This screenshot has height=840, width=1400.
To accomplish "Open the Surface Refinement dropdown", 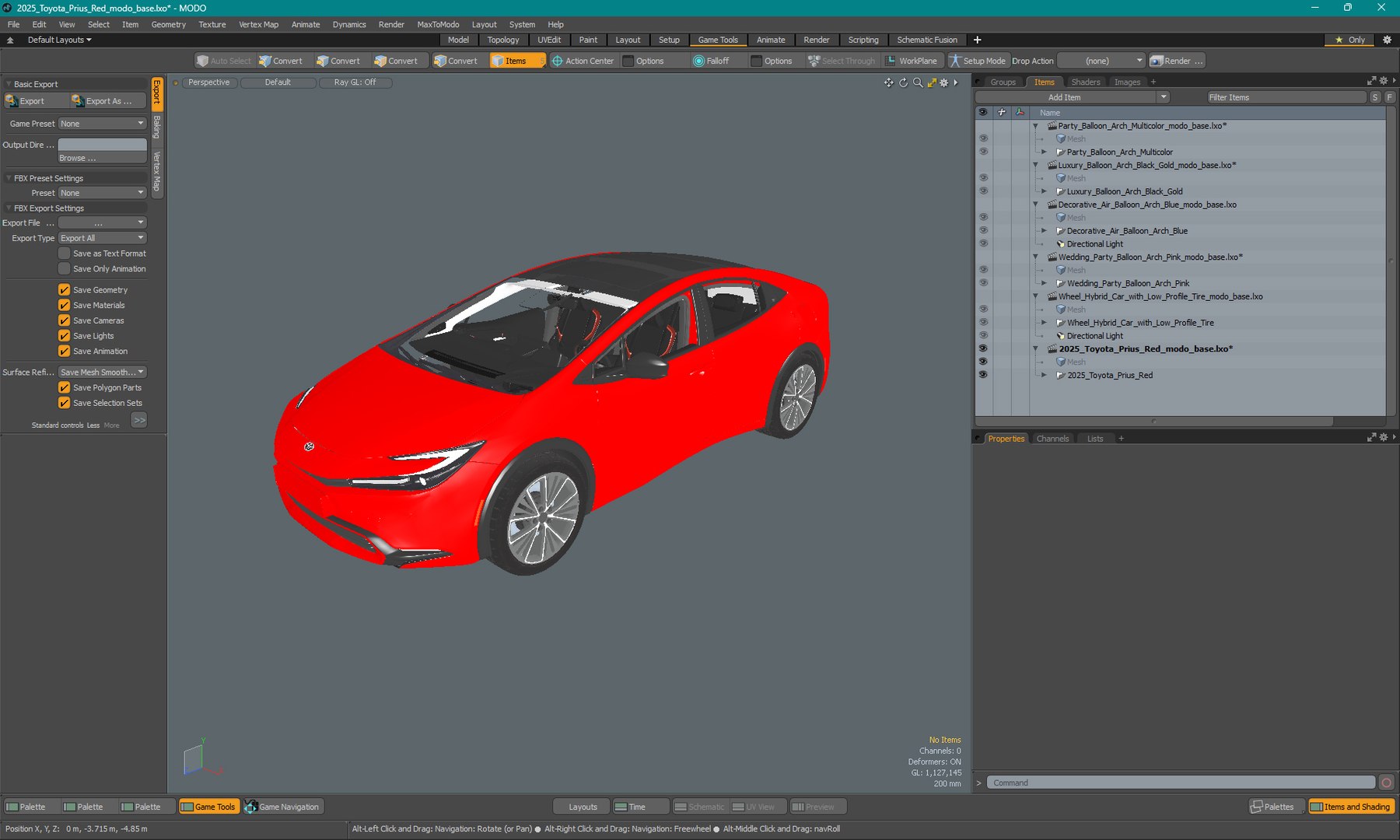I will tap(103, 373).
